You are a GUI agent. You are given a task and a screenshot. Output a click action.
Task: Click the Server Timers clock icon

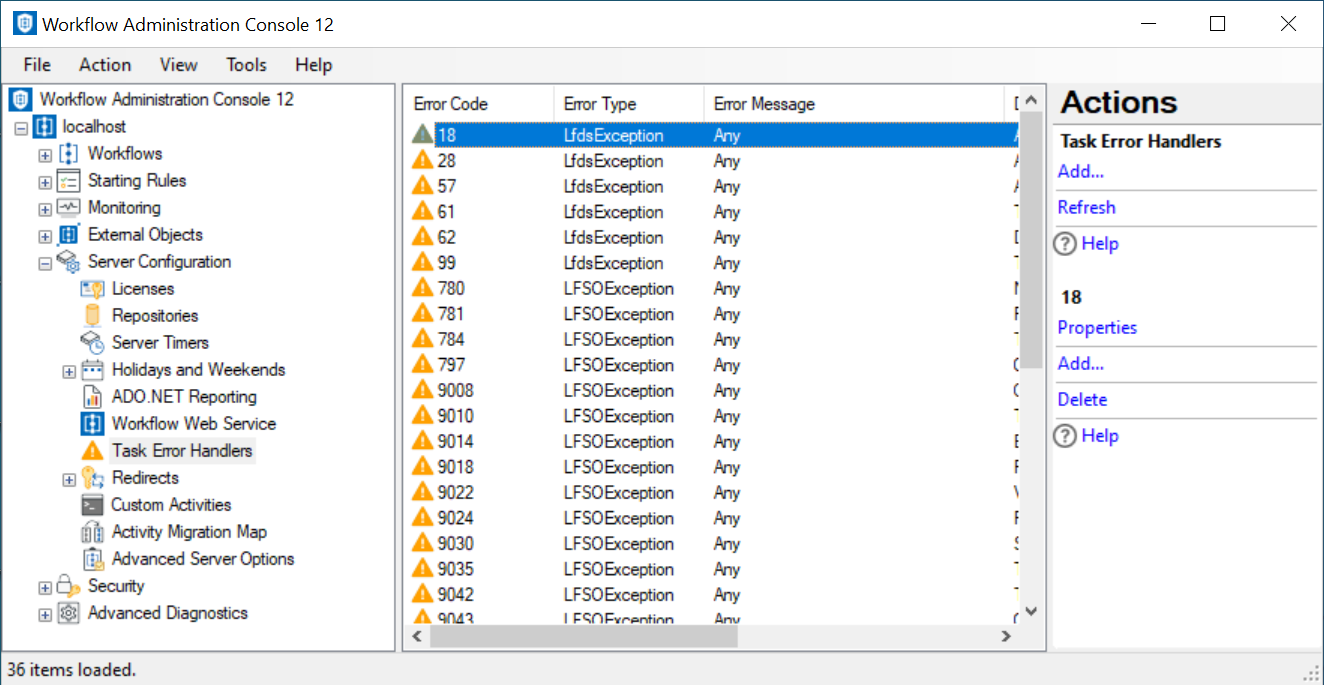pyautogui.click(x=93, y=343)
